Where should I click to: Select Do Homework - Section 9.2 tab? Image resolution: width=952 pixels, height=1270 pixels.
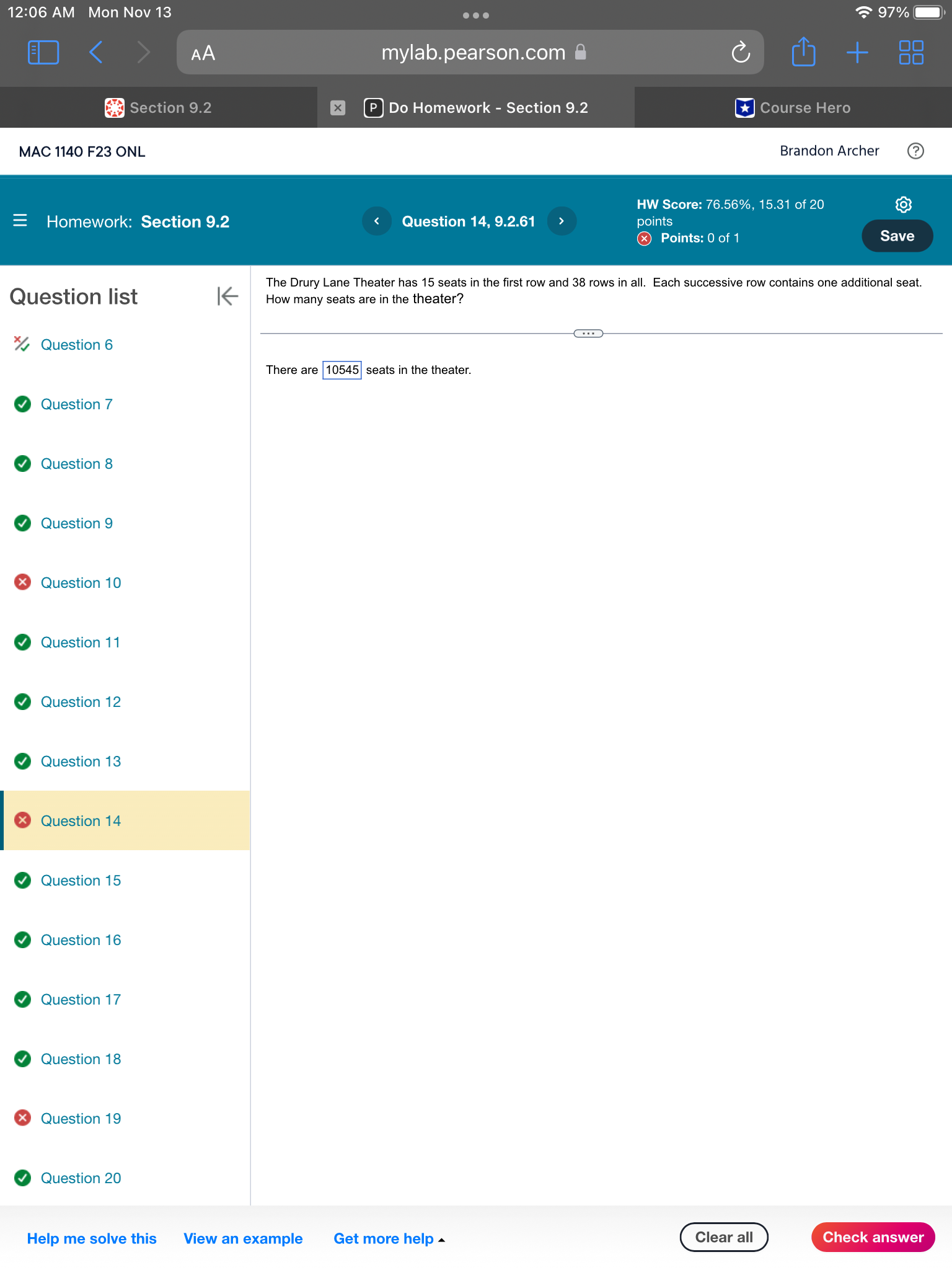[x=476, y=108]
